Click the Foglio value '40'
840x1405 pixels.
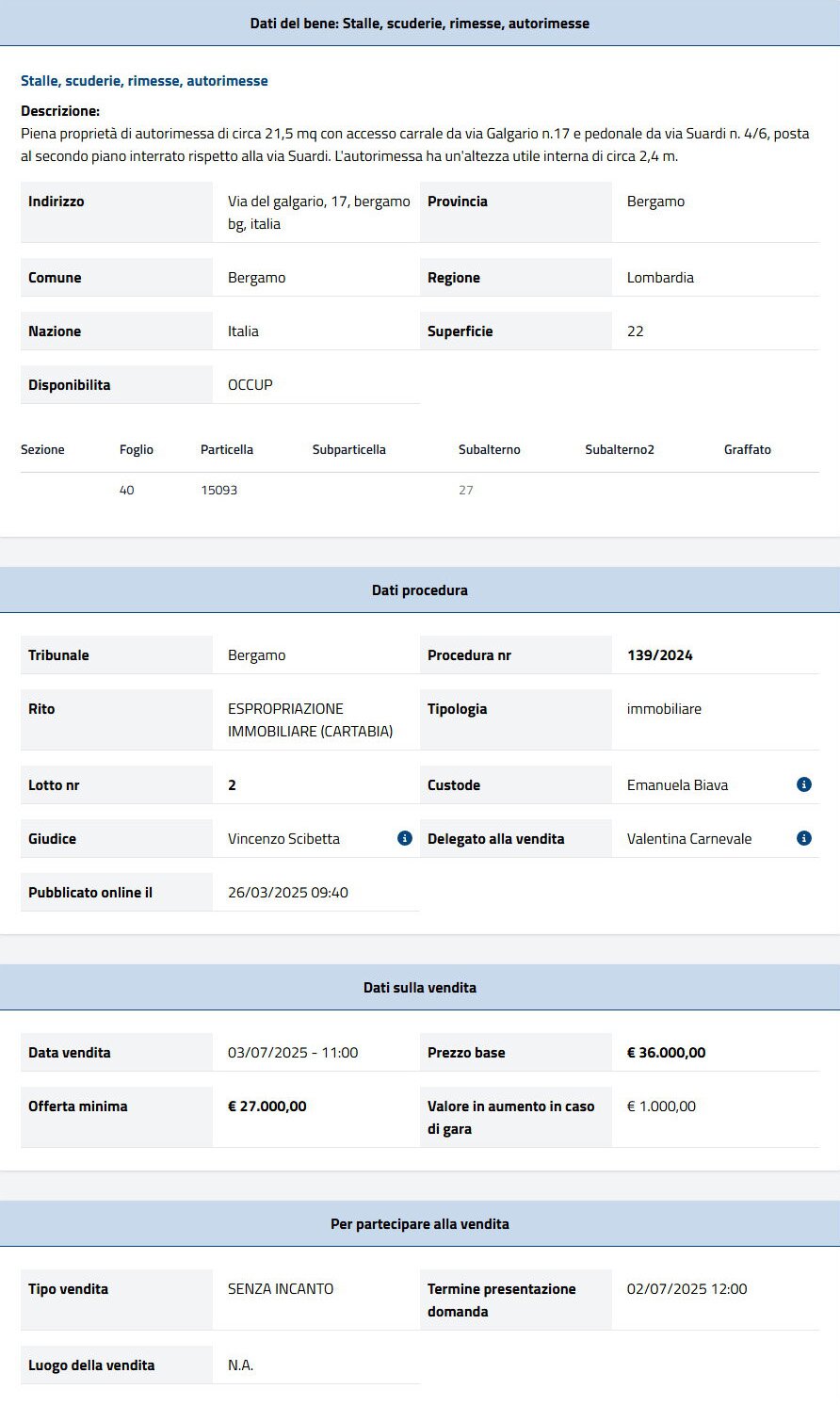tap(127, 491)
